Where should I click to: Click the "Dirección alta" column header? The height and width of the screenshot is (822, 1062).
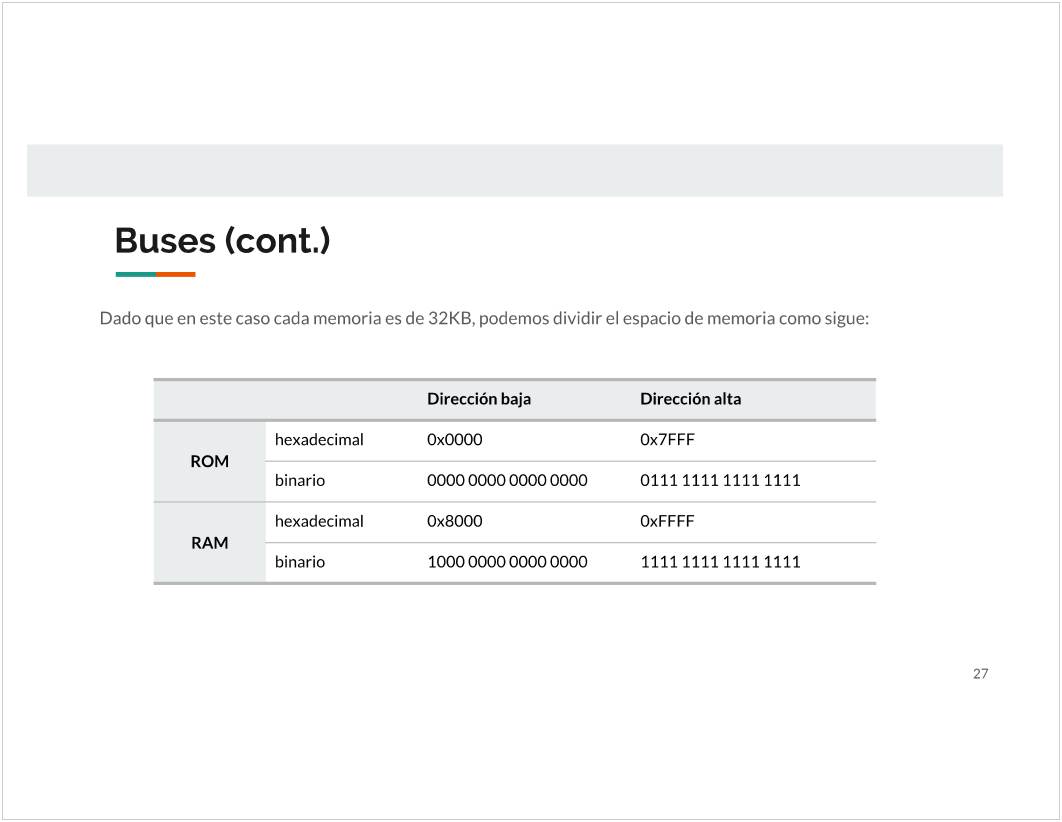pos(691,399)
